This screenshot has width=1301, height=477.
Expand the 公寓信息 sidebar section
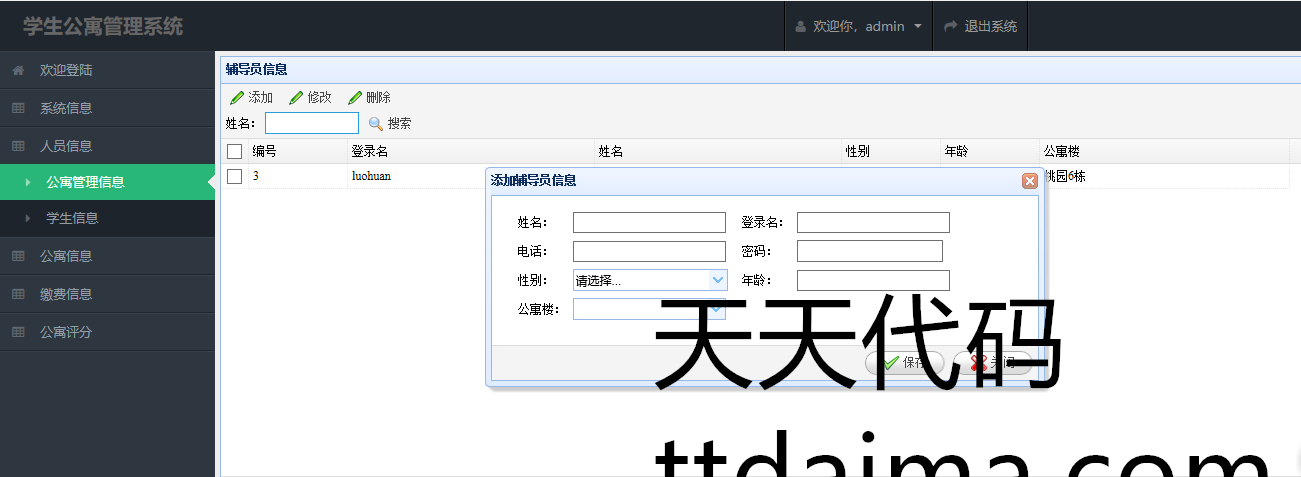[x=66, y=256]
